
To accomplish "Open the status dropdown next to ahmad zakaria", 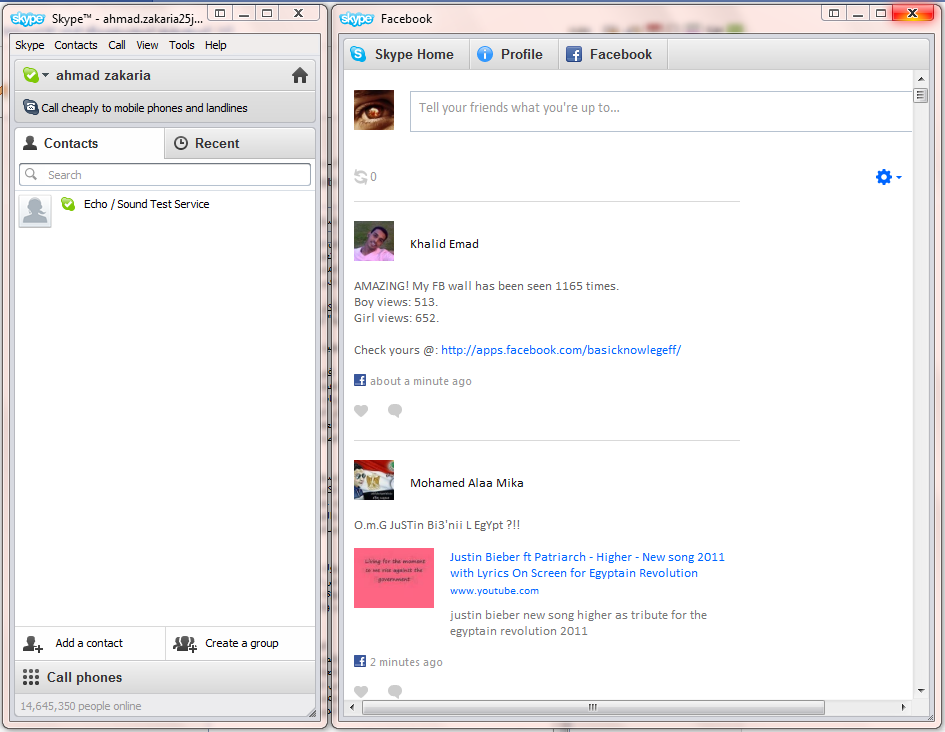I will 45,76.
